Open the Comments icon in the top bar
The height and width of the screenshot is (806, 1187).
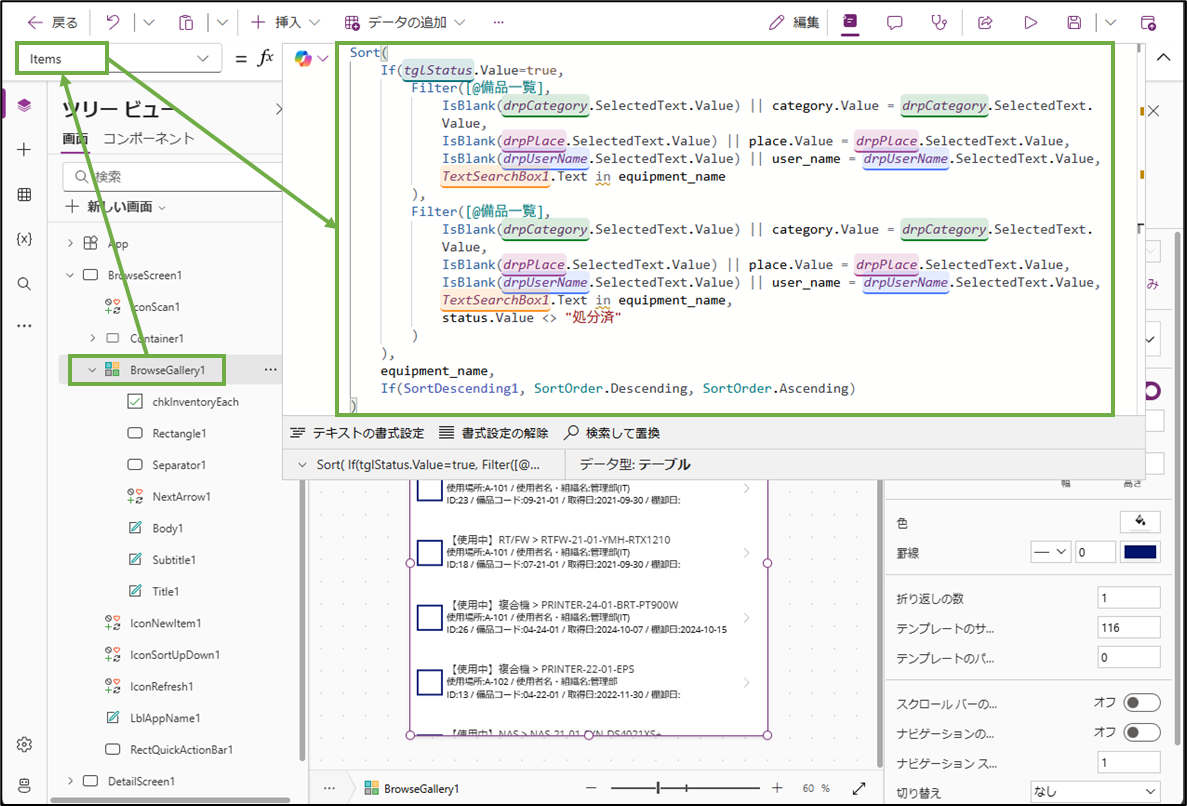point(893,21)
